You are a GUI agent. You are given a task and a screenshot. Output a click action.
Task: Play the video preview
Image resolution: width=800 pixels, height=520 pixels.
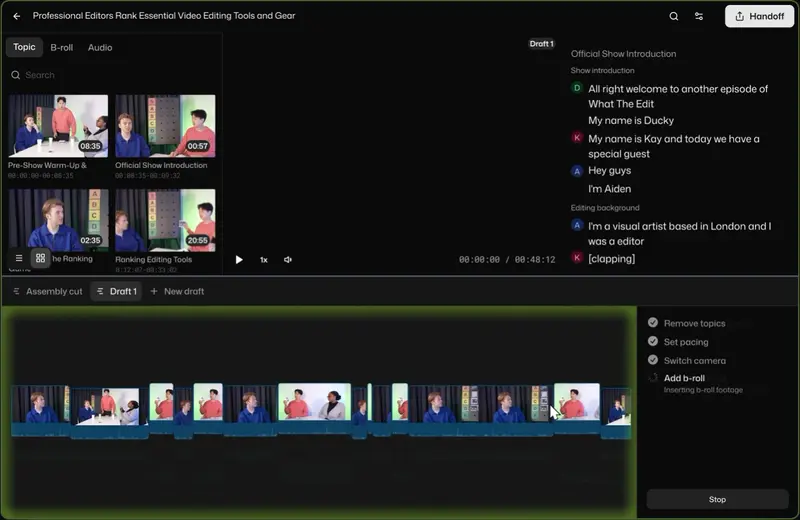click(x=239, y=260)
